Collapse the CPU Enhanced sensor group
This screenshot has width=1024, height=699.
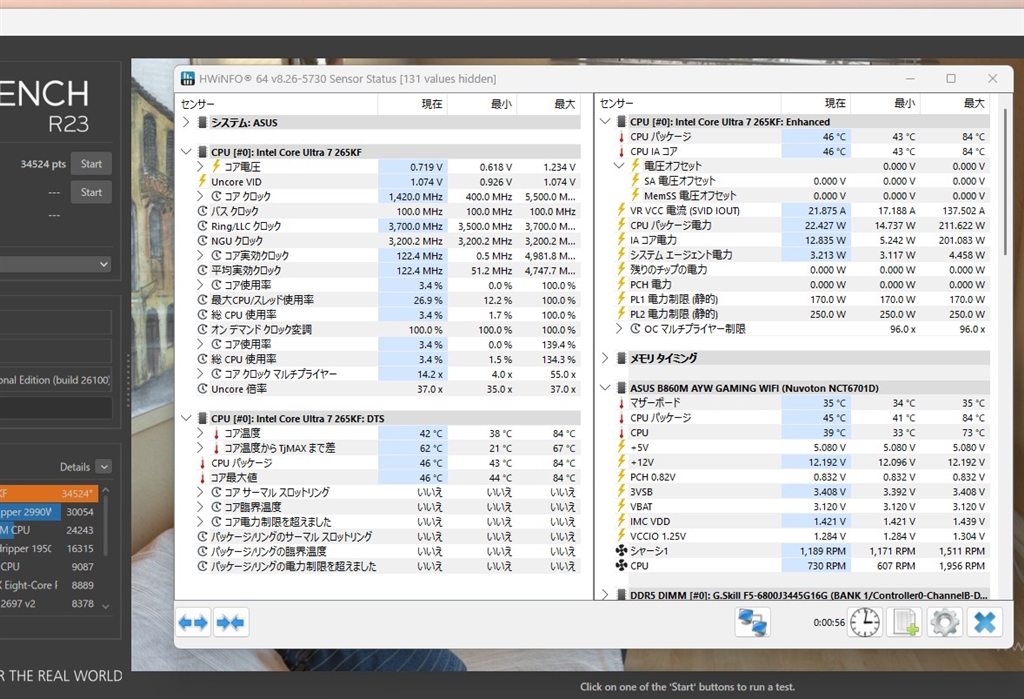[605, 122]
